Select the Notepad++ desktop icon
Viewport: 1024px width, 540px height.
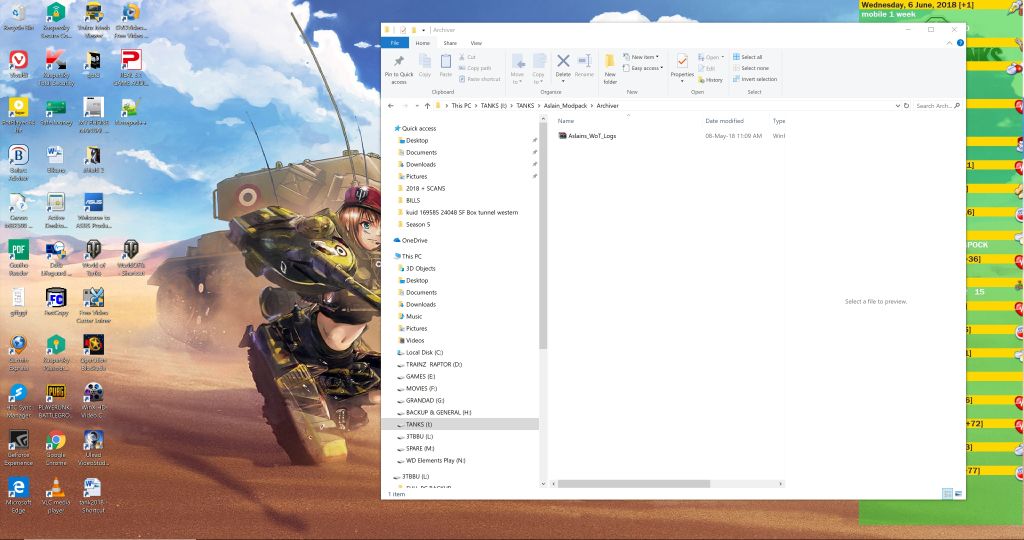[x=131, y=112]
